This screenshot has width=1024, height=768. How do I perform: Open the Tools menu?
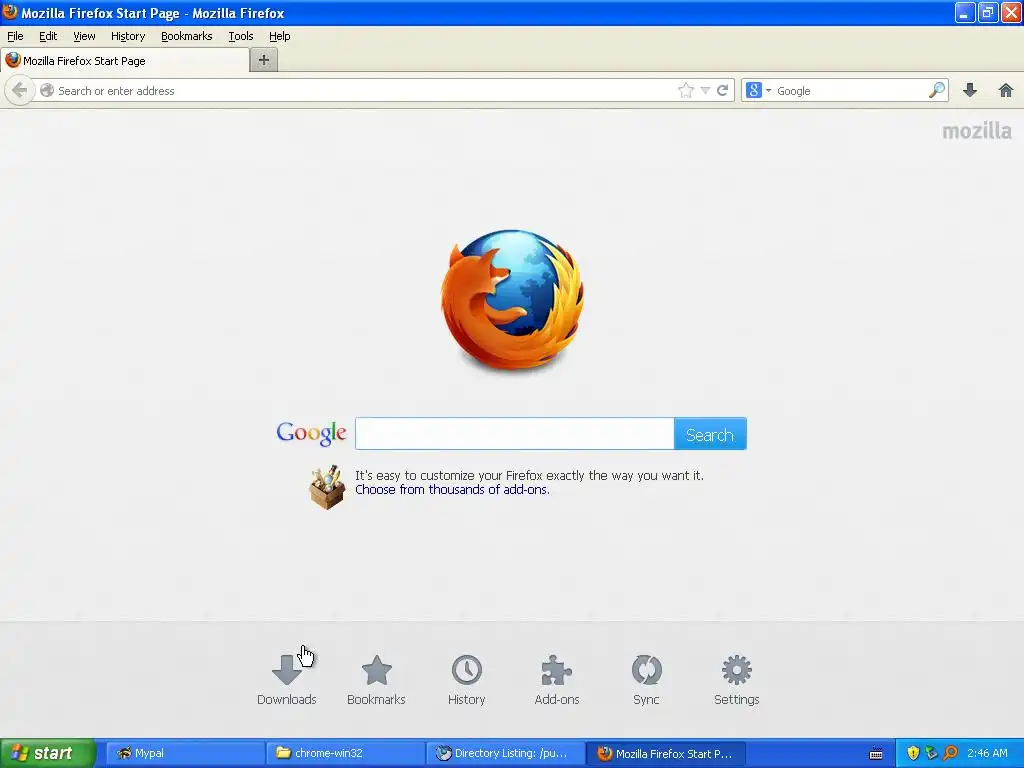tap(240, 36)
